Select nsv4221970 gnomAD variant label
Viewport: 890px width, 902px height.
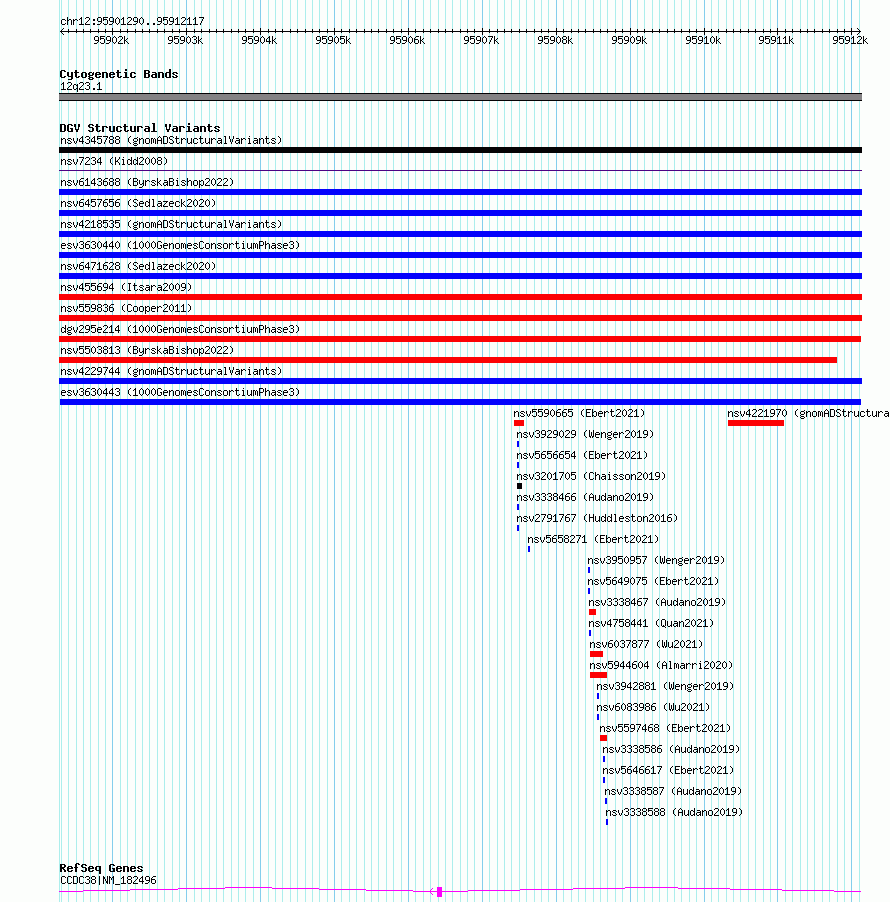(808, 414)
